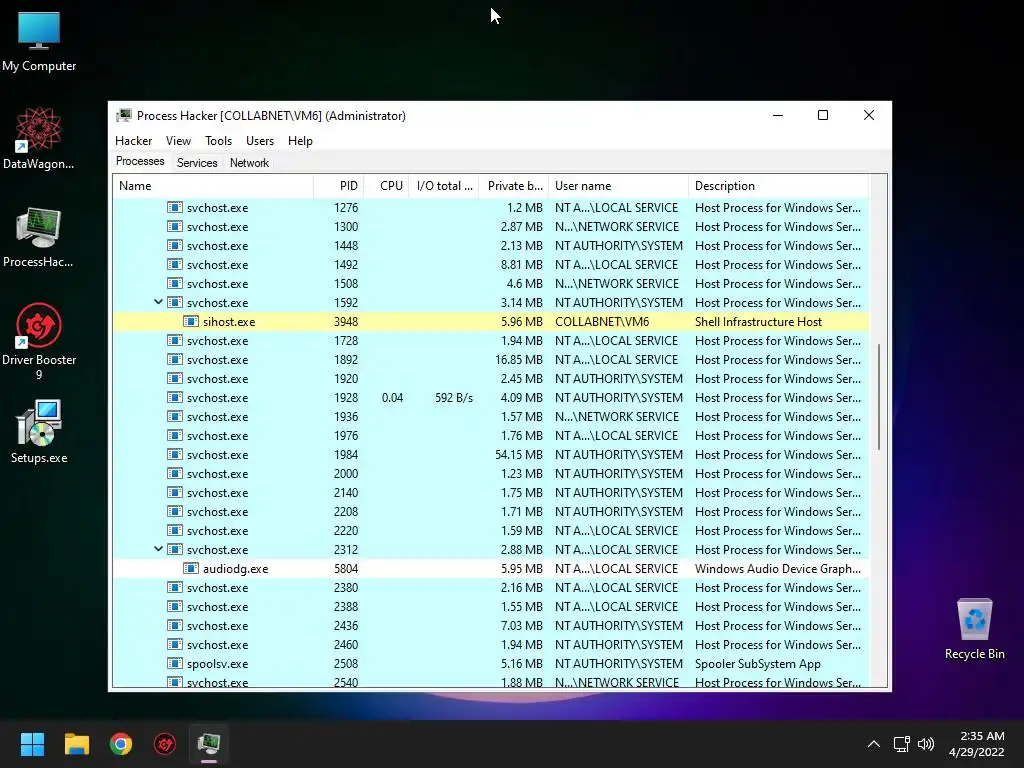Open the volume speaker tray icon
Viewport: 1024px width, 768px height.
pos(926,744)
